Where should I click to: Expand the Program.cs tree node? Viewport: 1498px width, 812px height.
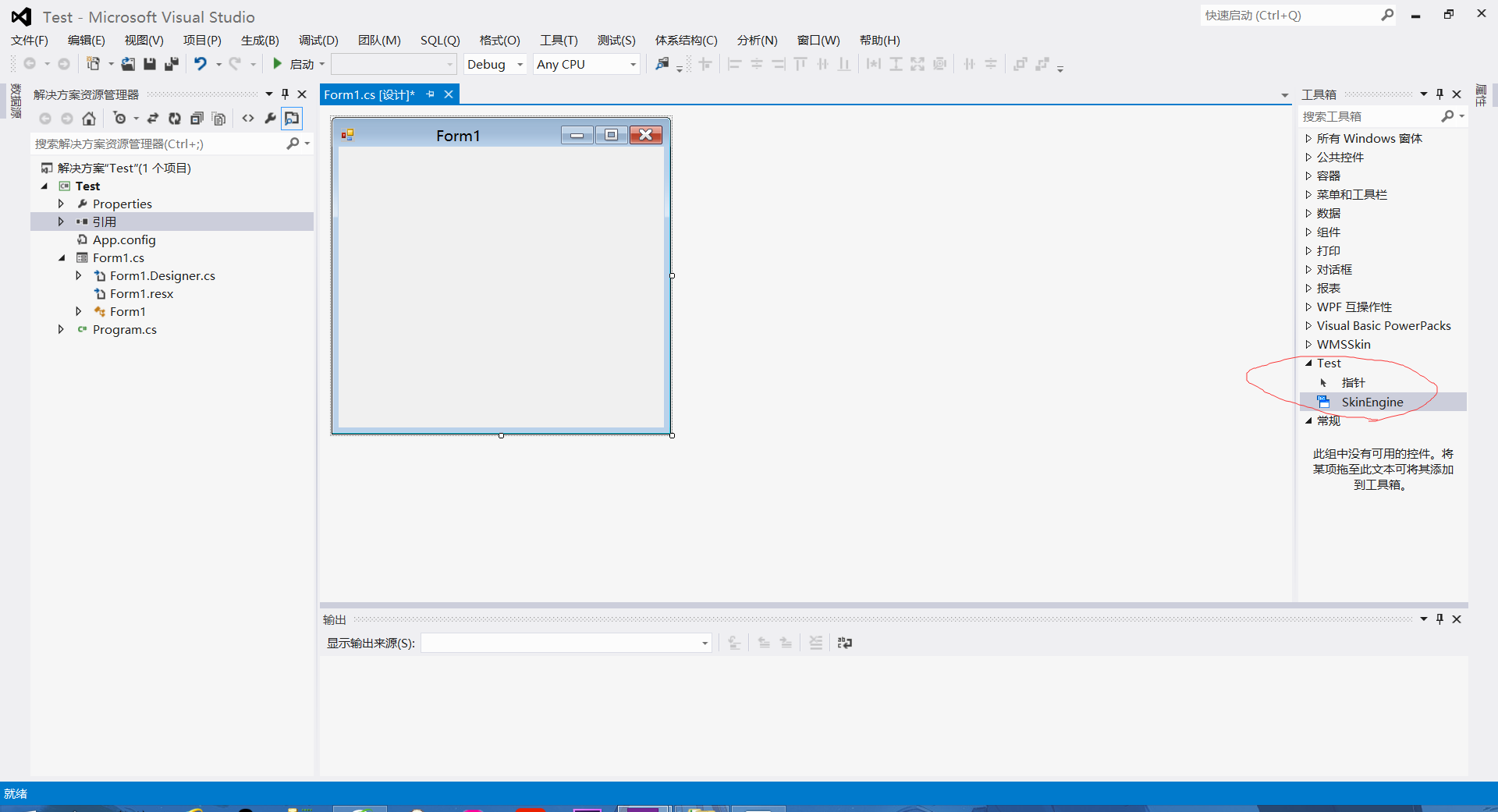(x=61, y=329)
